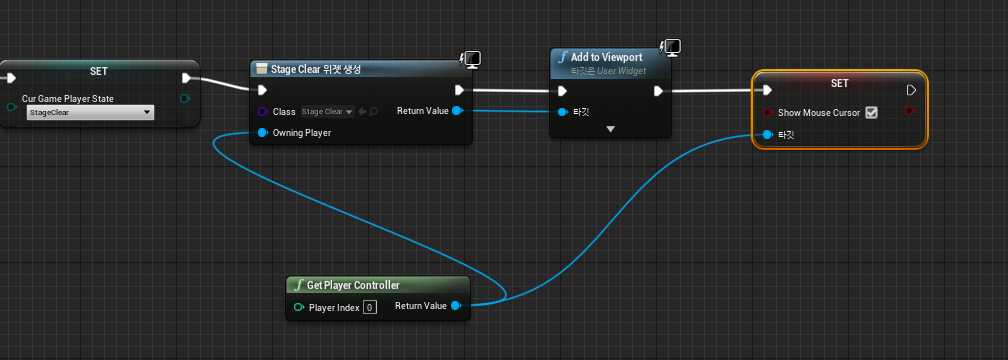Open the Stage Clear class selector dropdown

click(x=328, y=112)
